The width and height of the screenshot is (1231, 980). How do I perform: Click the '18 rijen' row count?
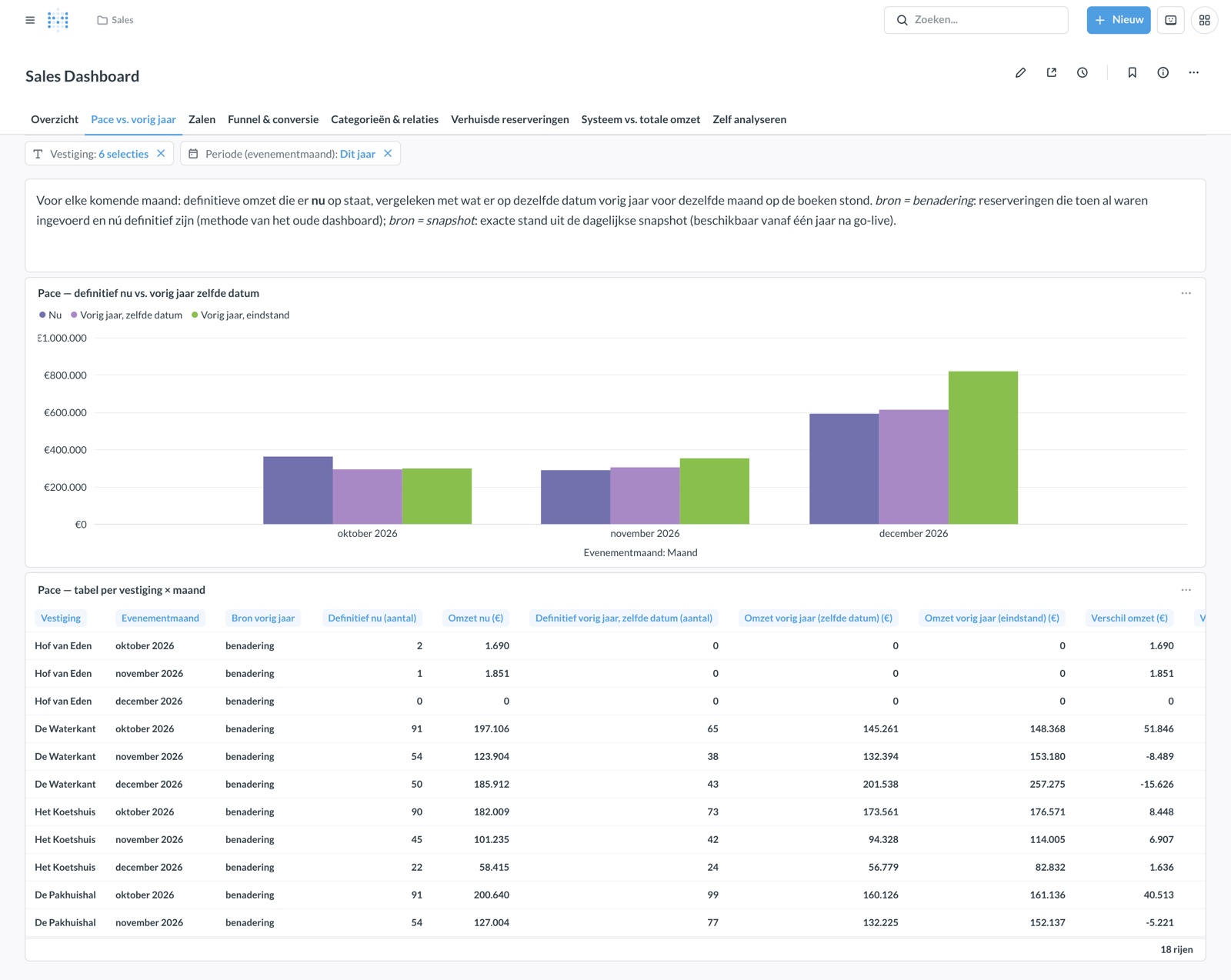pos(1176,949)
